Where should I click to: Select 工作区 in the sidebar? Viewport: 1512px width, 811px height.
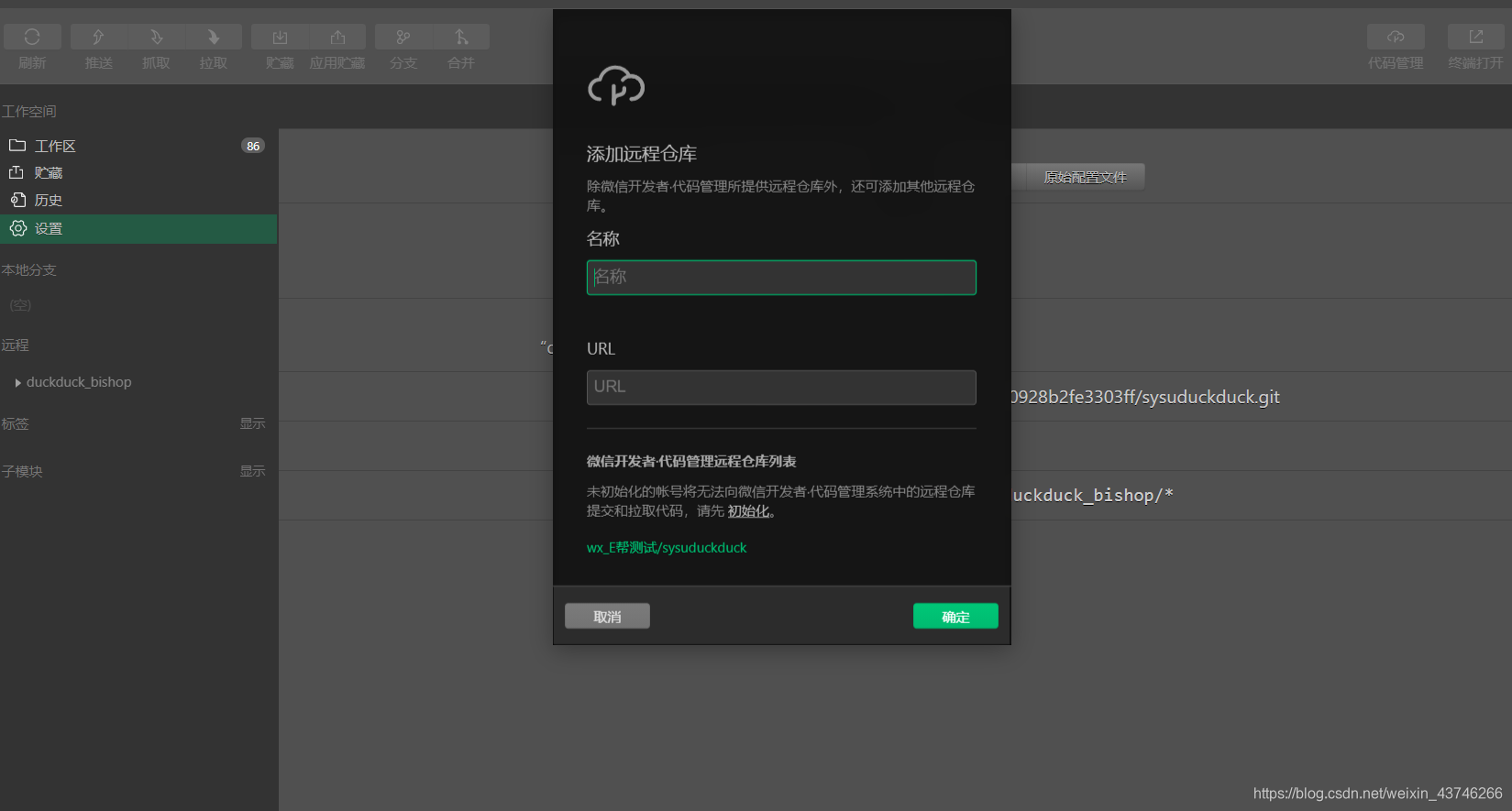pos(138,146)
